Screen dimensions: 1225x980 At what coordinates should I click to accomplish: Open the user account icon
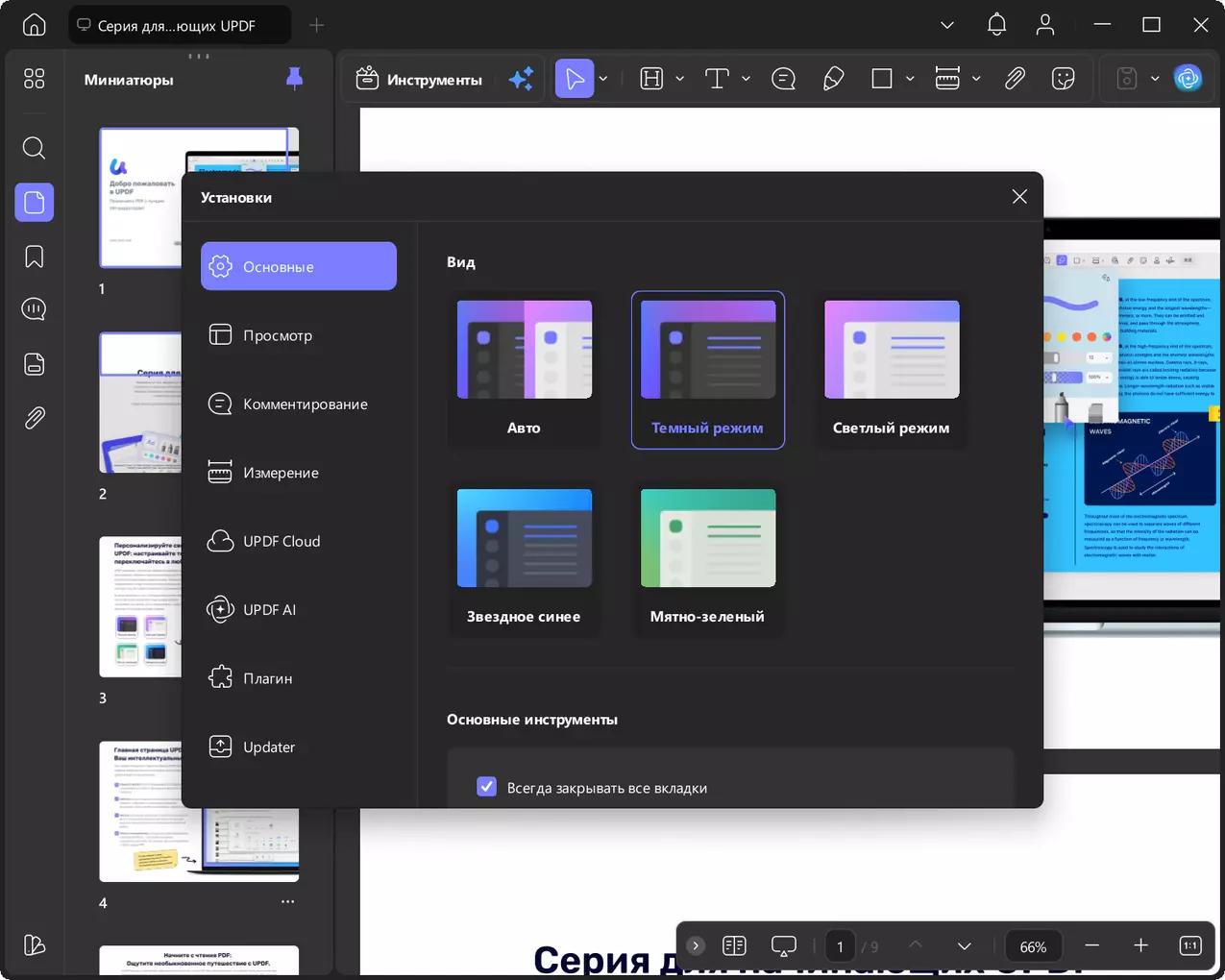pos(1045,25)
